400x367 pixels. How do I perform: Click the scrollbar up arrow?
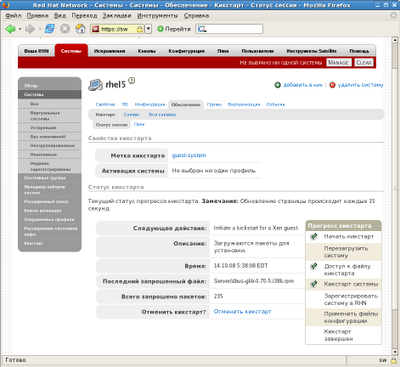click(x=395, y=40)
